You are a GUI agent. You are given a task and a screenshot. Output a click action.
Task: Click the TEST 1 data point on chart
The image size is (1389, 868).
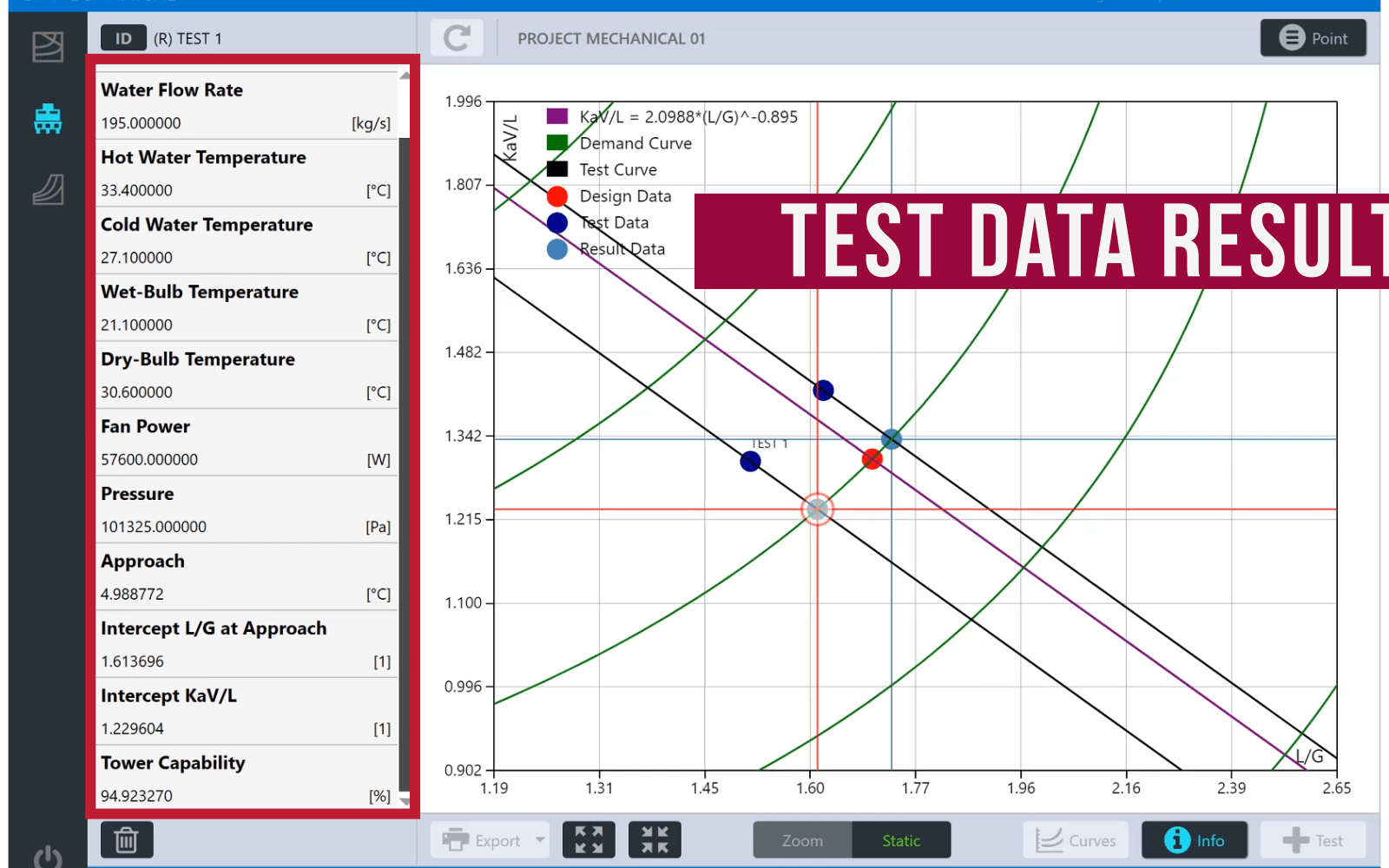[x=751, y=461]
